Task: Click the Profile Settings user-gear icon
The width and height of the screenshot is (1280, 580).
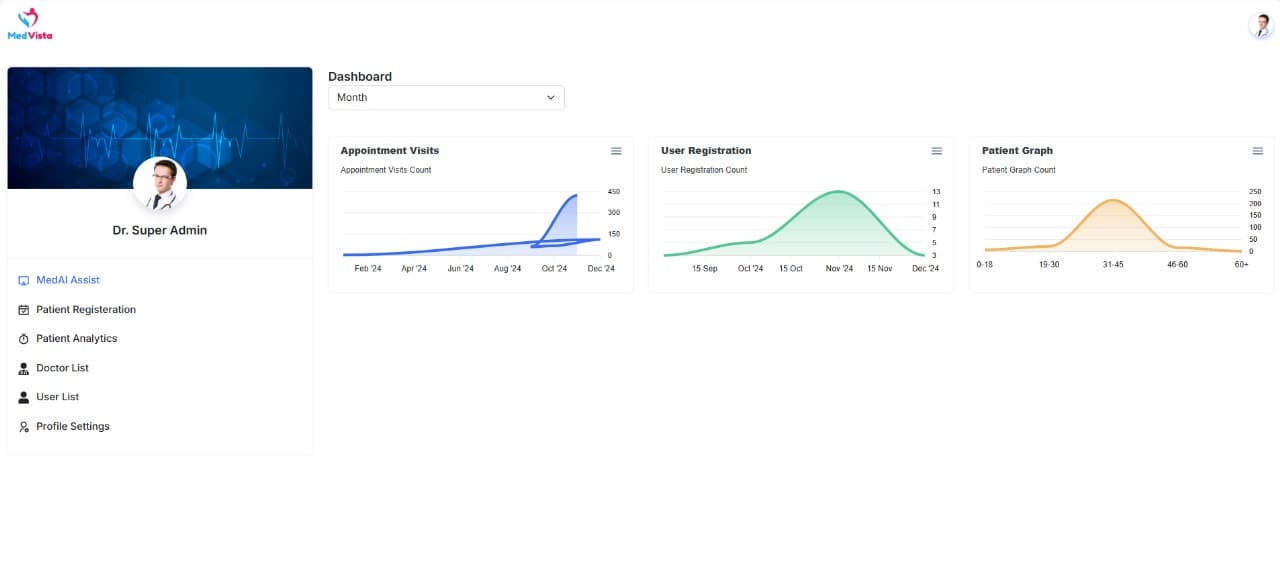Action: [x=24, y=427]
